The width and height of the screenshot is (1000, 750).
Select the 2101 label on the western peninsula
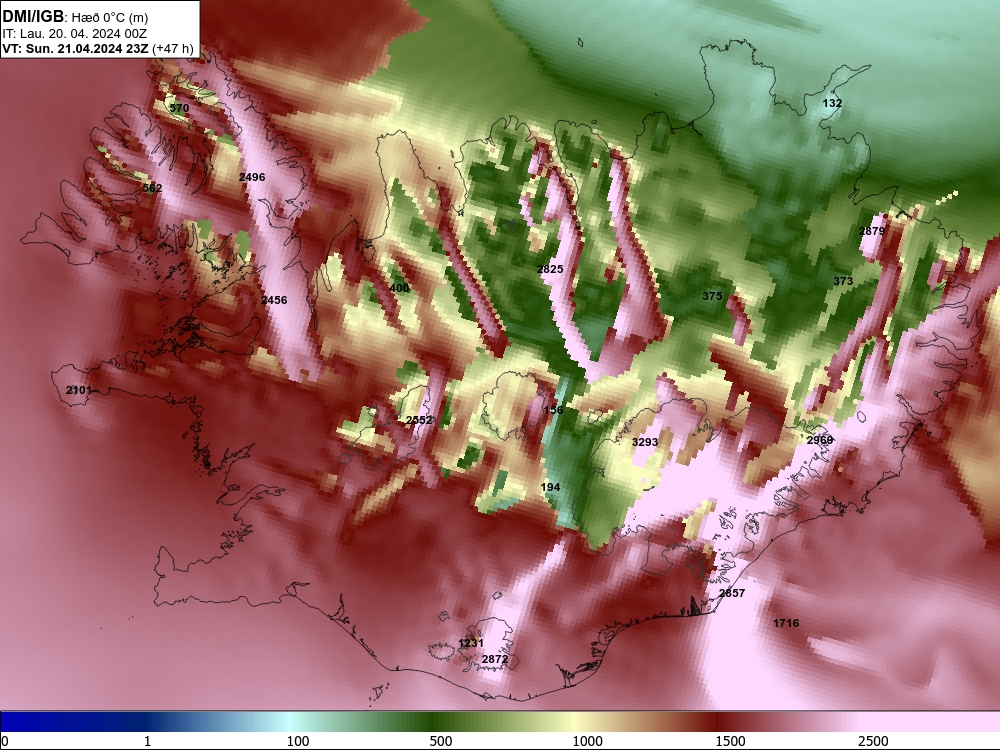pyautogui.click(x=79, y=390)
